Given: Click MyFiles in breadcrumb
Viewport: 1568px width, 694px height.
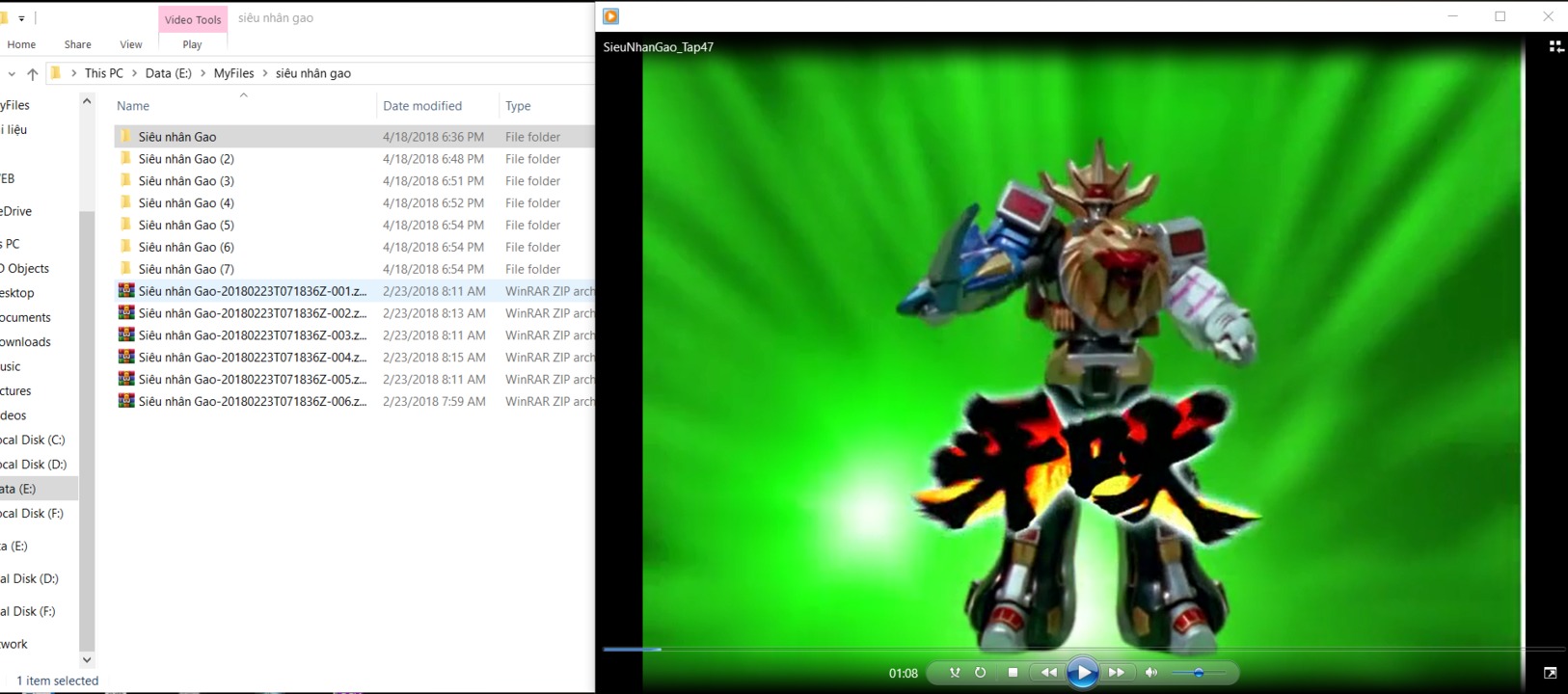Looking at the screenshot, I should click(x=234, y=73).
